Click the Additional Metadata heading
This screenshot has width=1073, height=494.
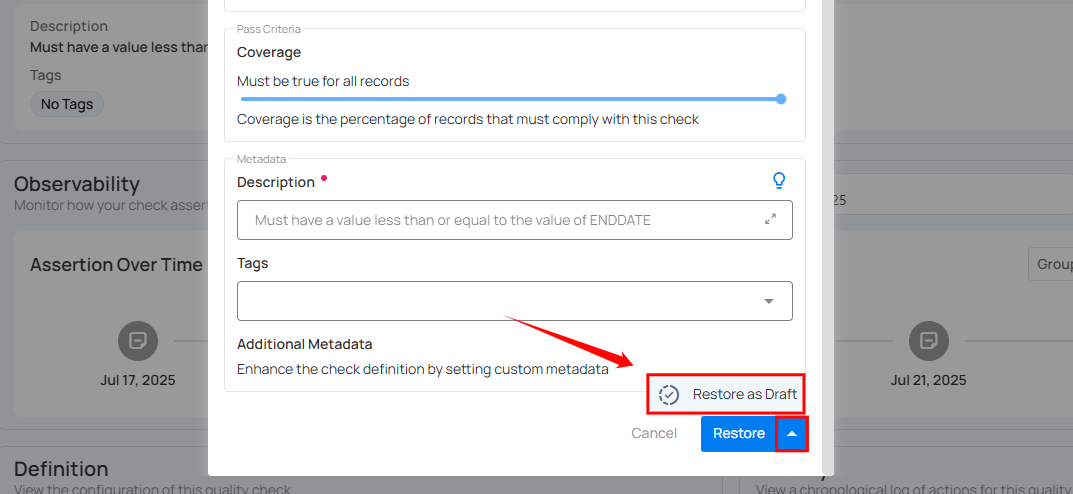coord(305,344)
